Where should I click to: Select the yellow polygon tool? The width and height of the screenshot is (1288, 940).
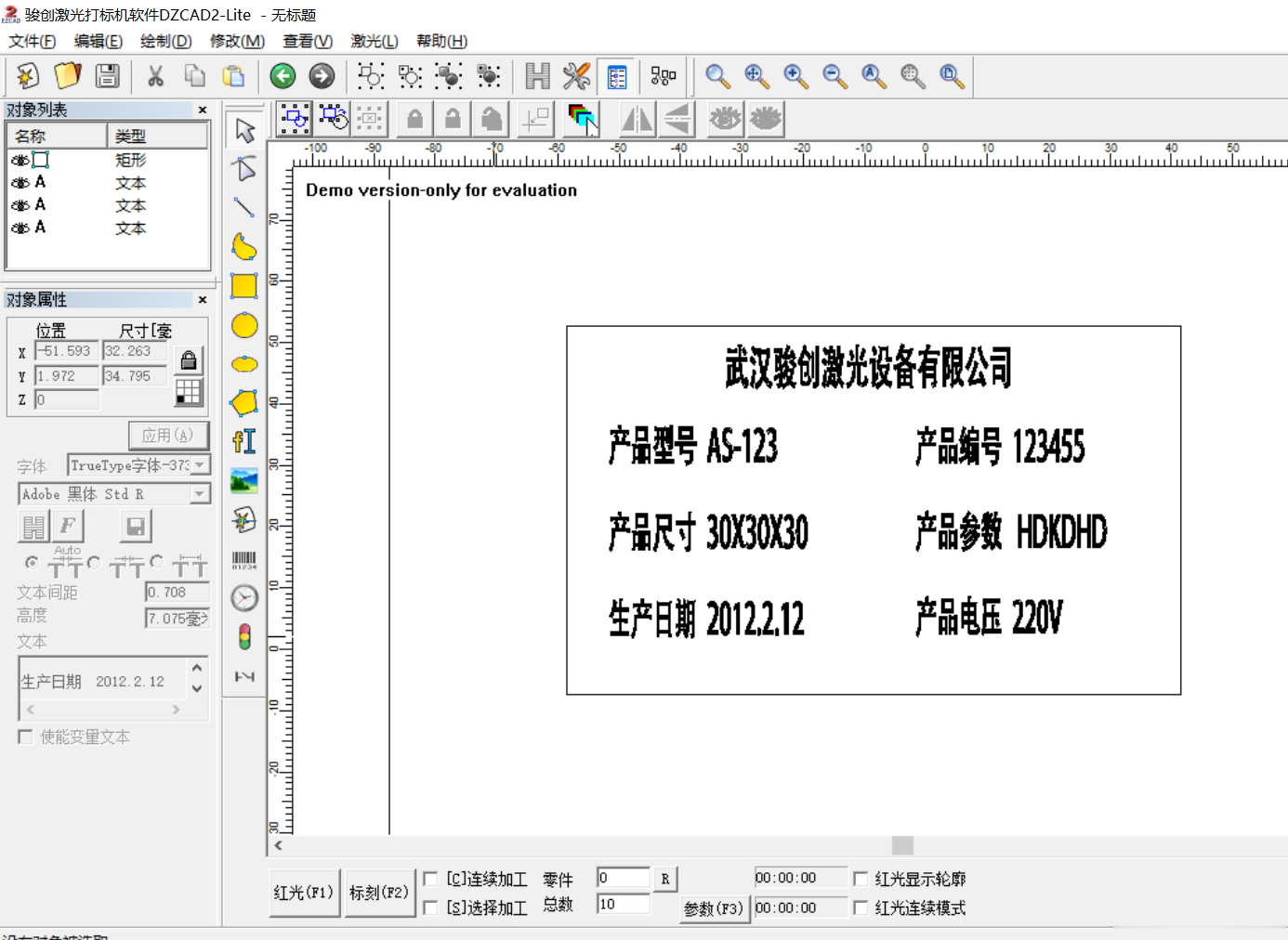pos(244,403)
